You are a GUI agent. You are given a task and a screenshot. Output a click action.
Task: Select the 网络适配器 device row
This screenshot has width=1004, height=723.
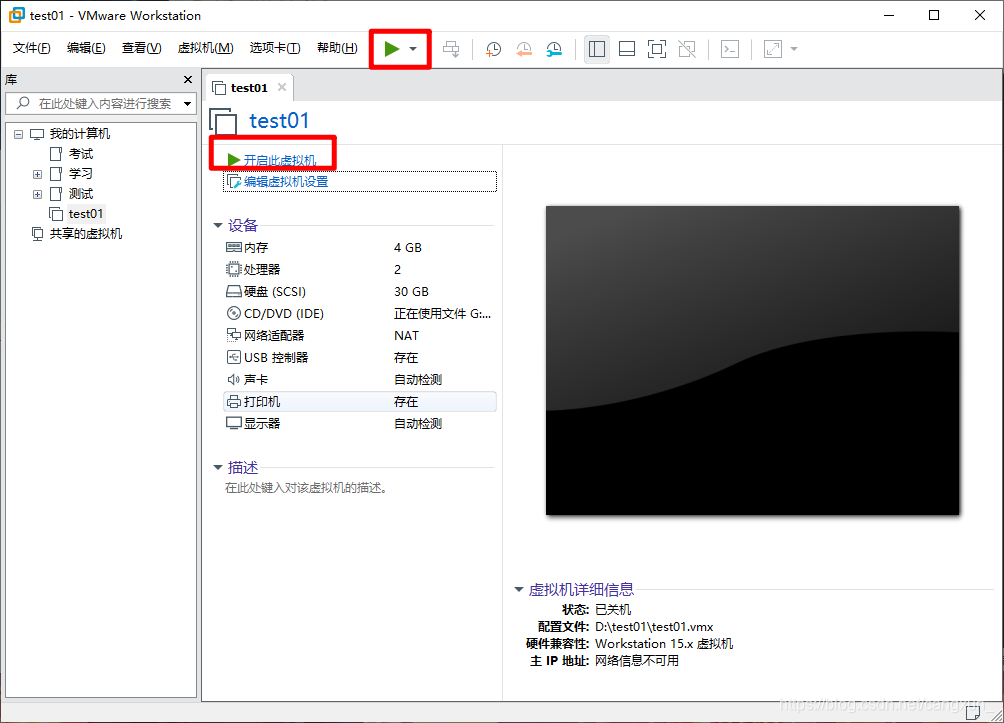[360, 336]
